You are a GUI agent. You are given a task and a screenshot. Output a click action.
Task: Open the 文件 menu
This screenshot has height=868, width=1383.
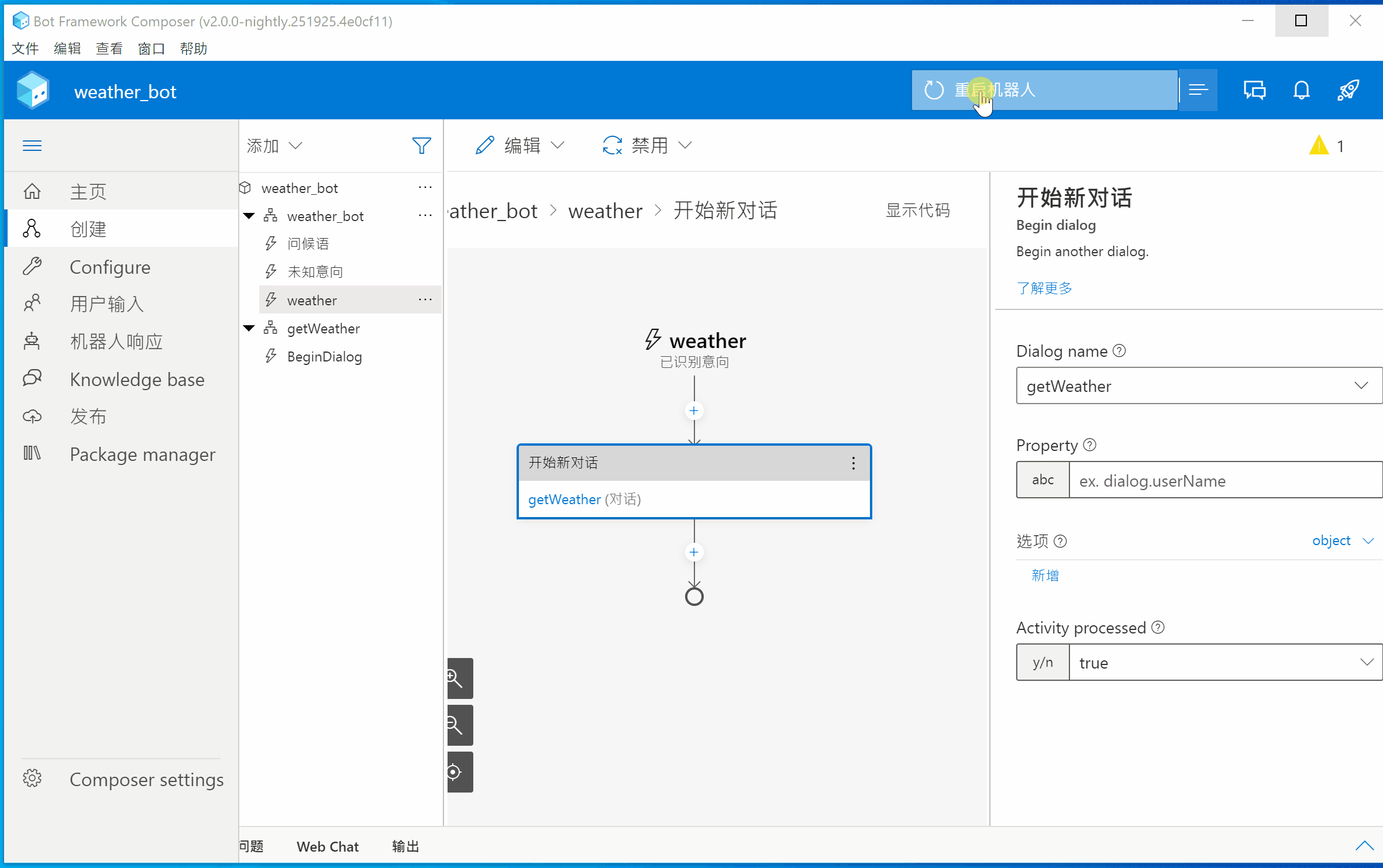(25, 49)
